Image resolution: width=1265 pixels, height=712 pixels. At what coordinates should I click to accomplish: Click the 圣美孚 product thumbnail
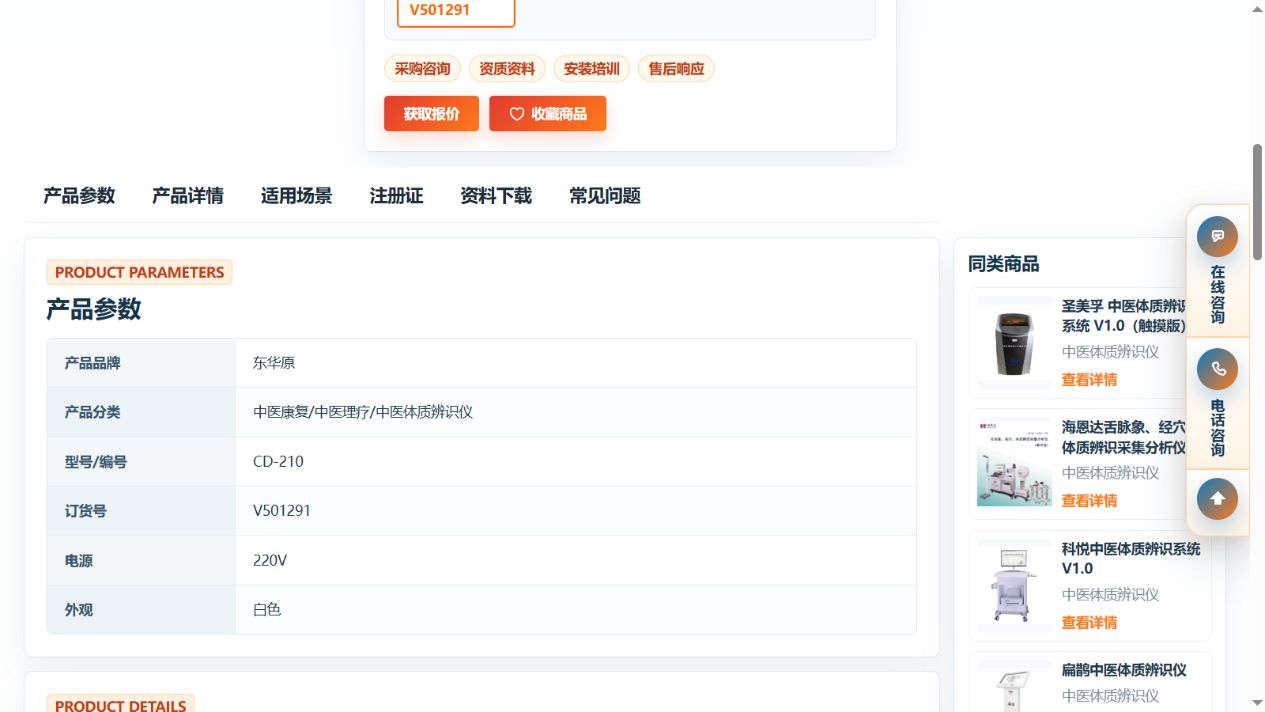[x=1014, y=343]
